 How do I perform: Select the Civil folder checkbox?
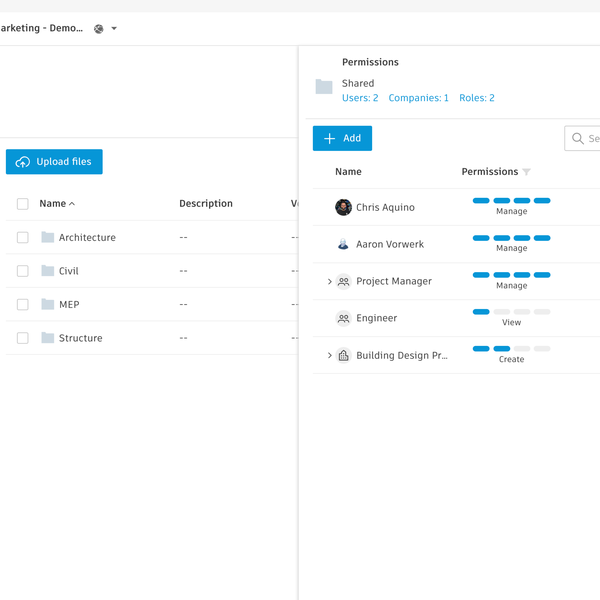[x=23, y=271]
